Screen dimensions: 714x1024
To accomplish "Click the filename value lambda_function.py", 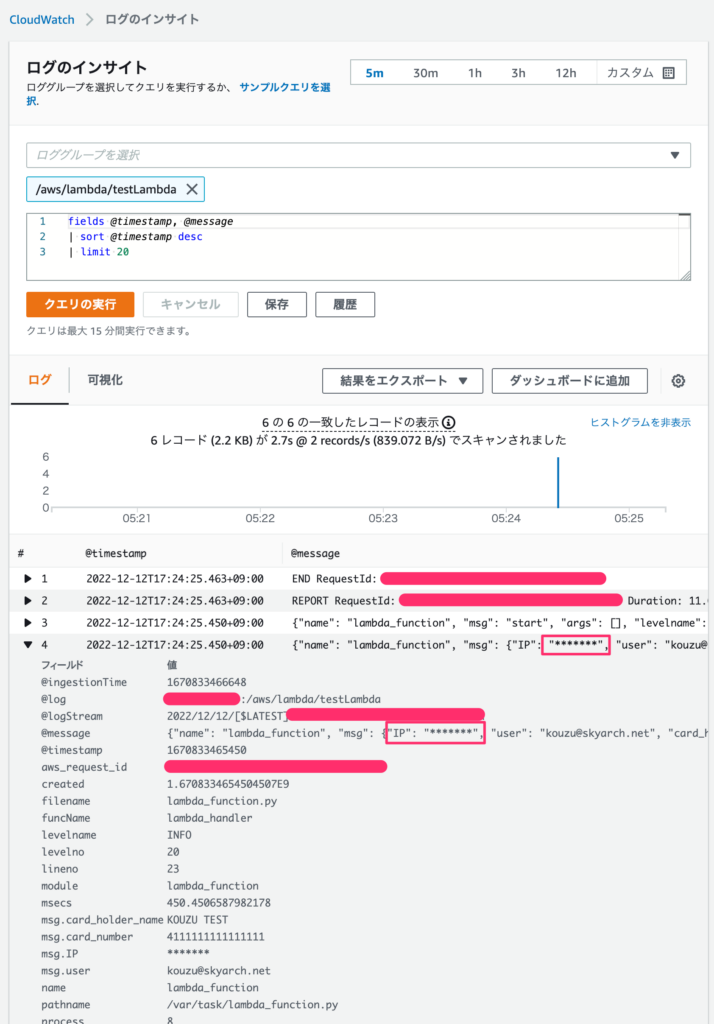I will pyautogui.click(x=222, y=801).
